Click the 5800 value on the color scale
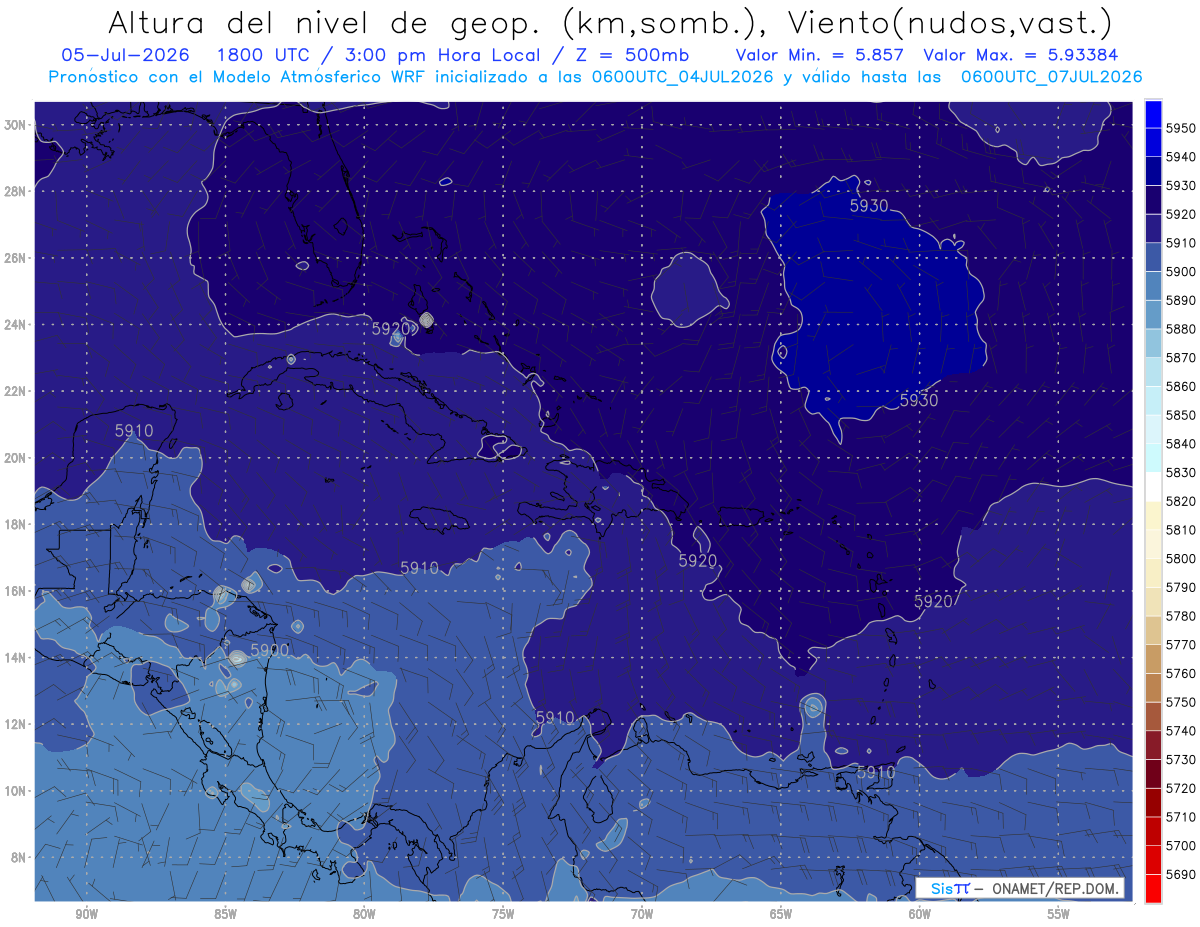The image size is (1200, 927). (1181, 558)
